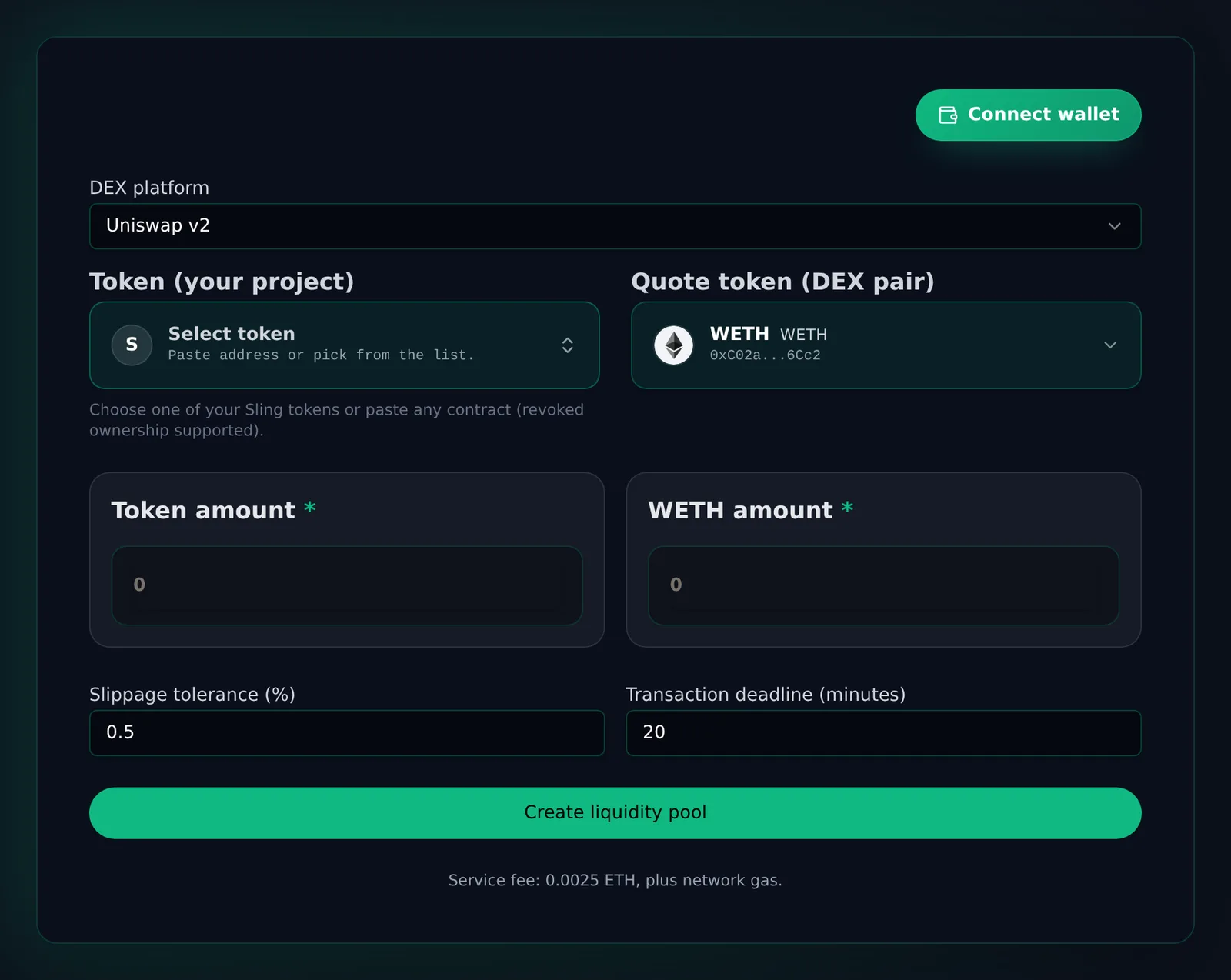Click the S placeholder token avatar
This screenshot has height=980, width=1231.
[132, 345]
